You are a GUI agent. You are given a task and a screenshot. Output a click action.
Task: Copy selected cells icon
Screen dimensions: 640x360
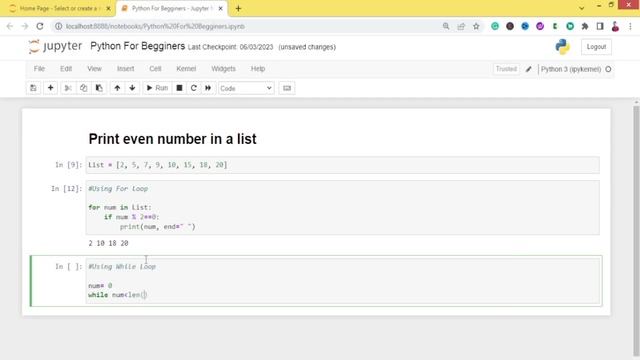[x=84, y=88]
